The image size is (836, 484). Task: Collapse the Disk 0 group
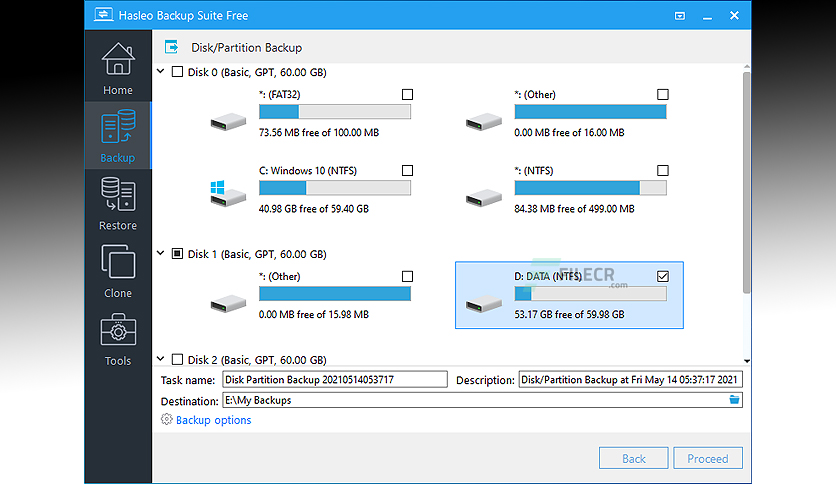coord(160,71)
